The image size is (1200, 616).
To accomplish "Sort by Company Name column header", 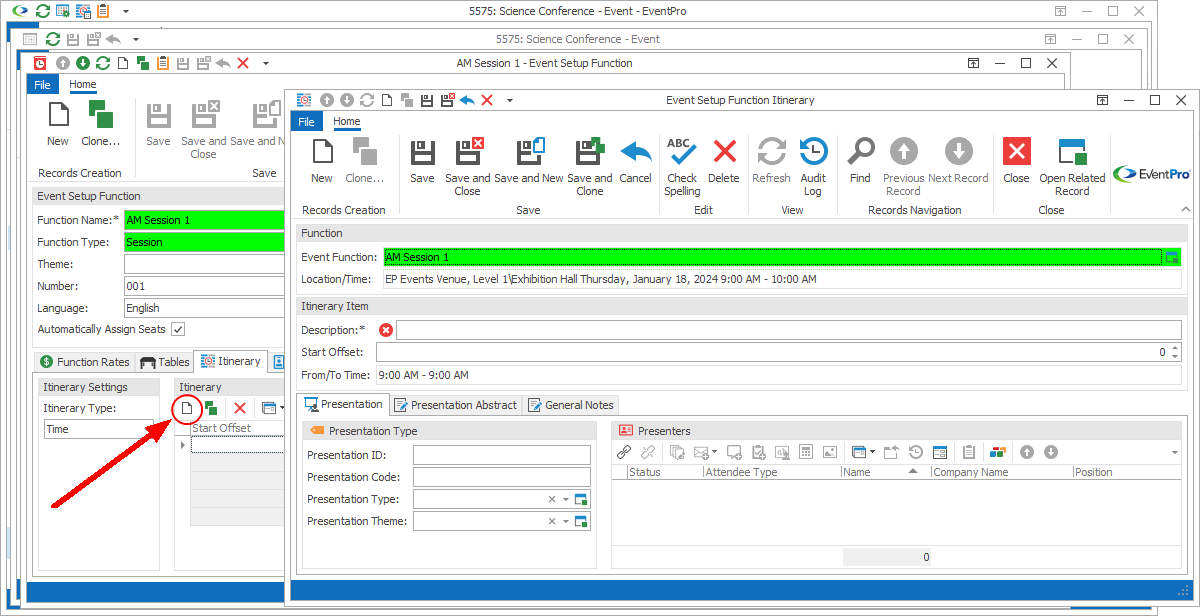I will point(1001,472).
